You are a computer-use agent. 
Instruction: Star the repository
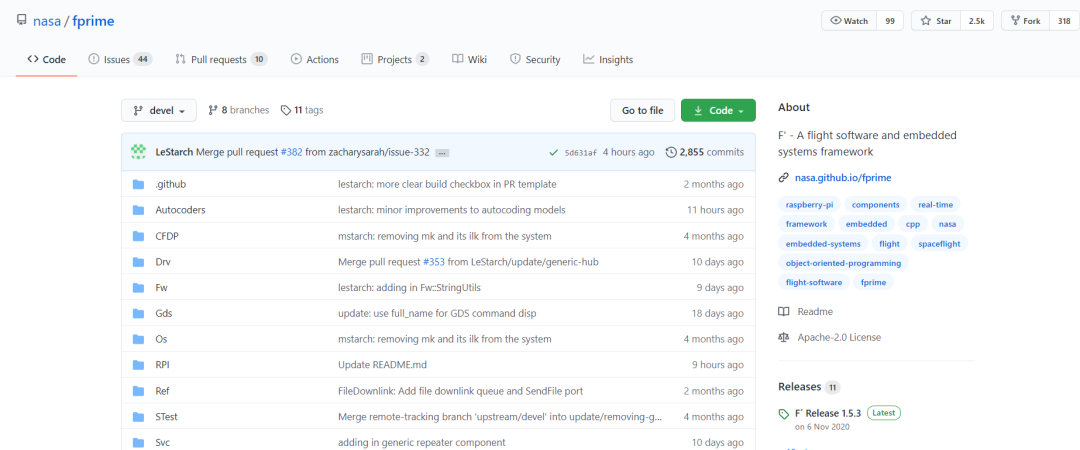(x=936, y=21)
